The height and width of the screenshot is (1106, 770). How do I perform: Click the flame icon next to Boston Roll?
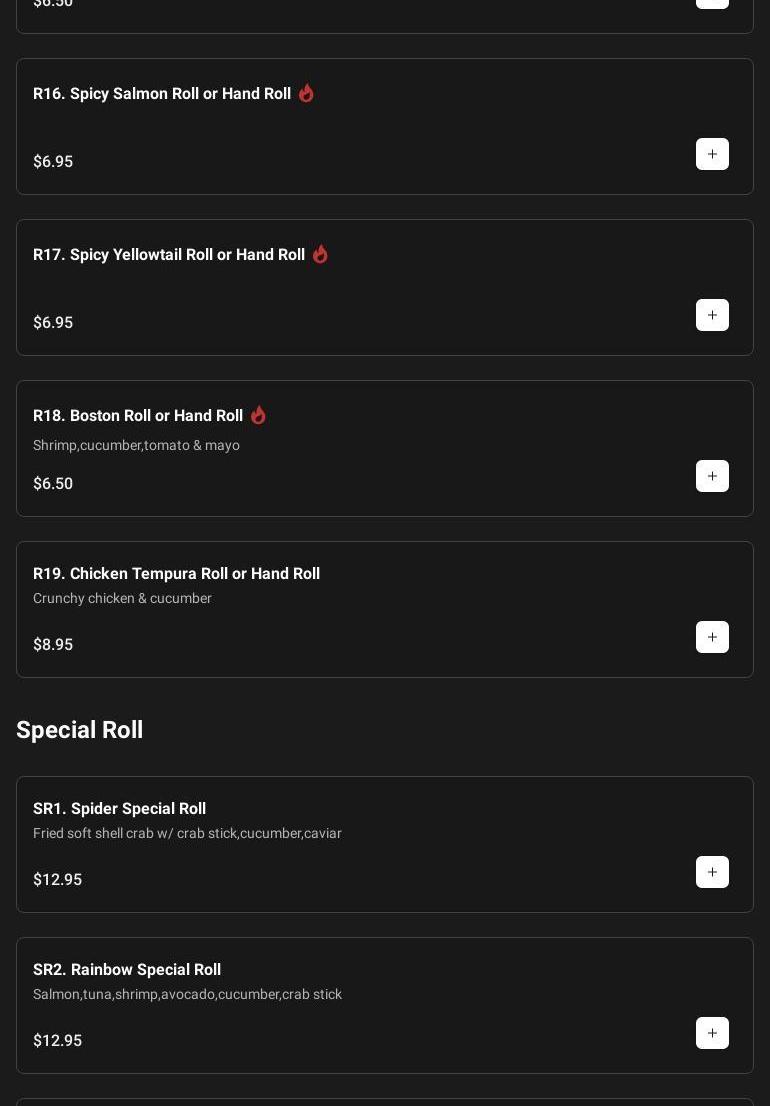[x=258, y=415]
